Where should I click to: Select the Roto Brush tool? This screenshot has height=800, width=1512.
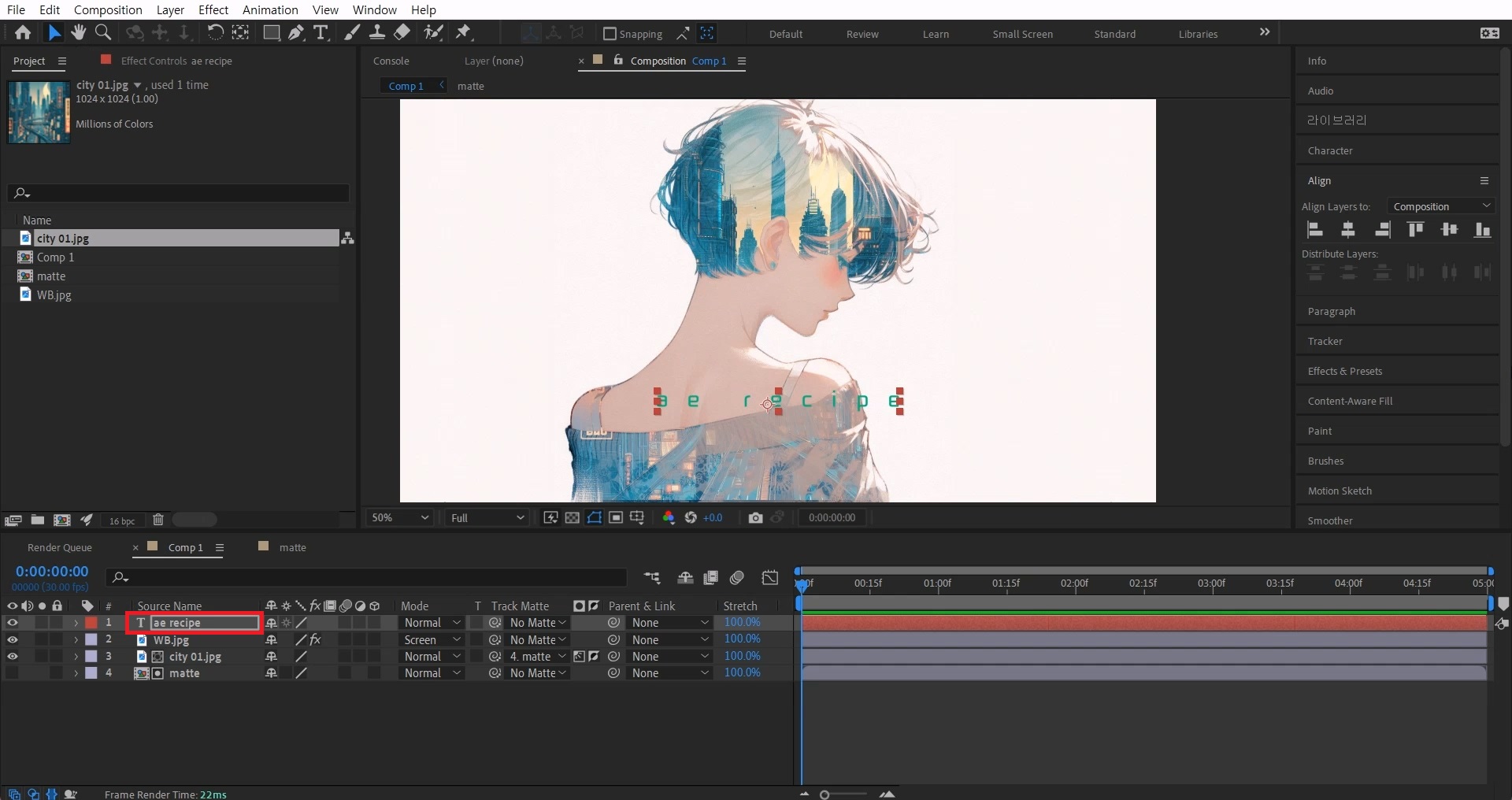coord(433,32)
